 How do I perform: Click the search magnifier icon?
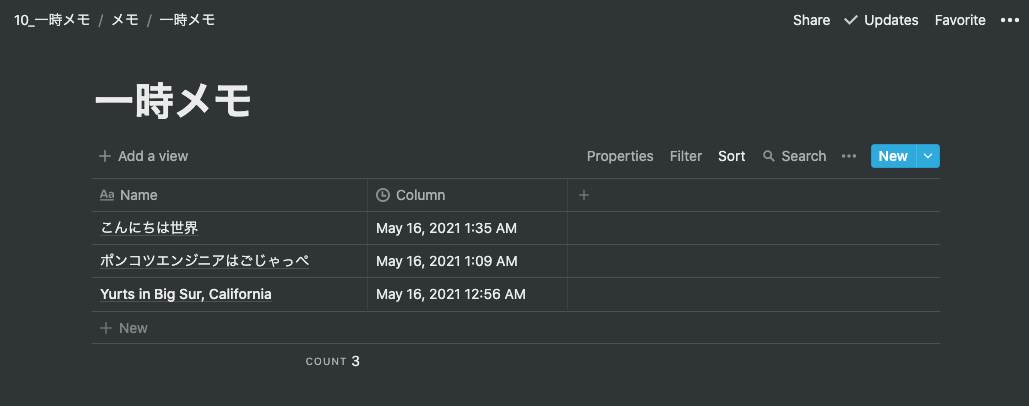coord(769,156)
